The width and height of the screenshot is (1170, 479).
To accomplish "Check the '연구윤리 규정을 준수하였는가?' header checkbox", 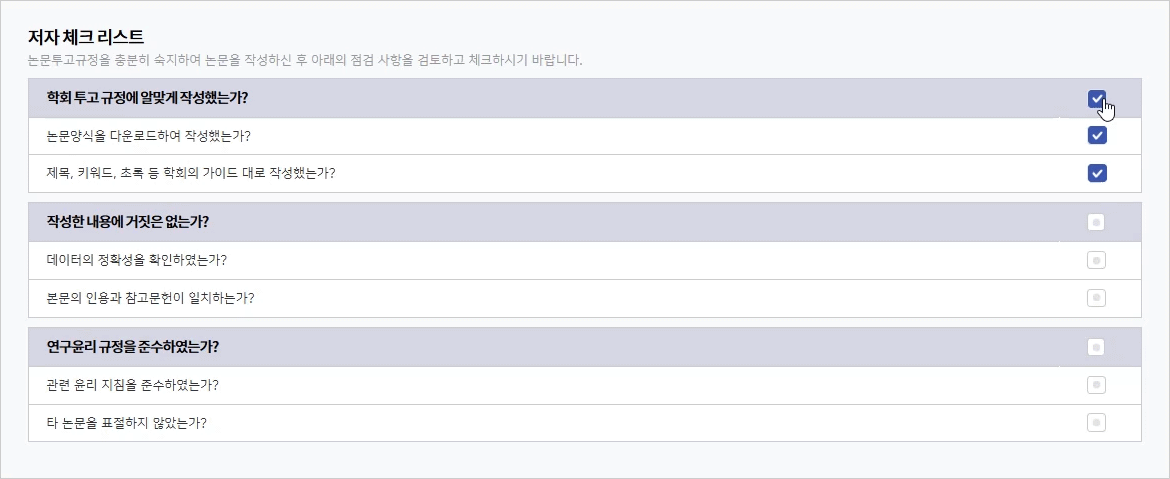I will [x=1096, y=347].
